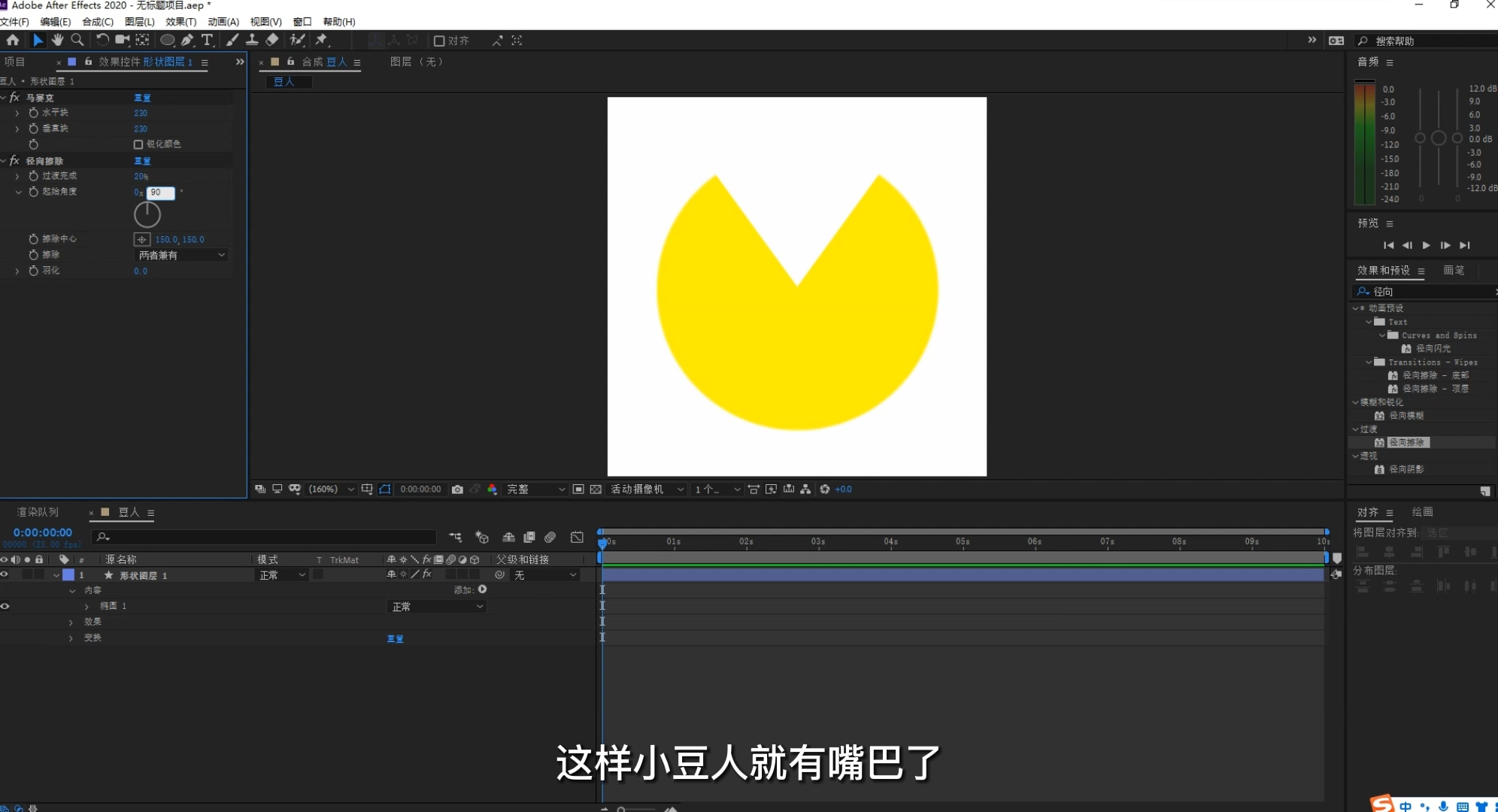Open the 效果(T) menu
The image size is (1498, 812).
180,22
